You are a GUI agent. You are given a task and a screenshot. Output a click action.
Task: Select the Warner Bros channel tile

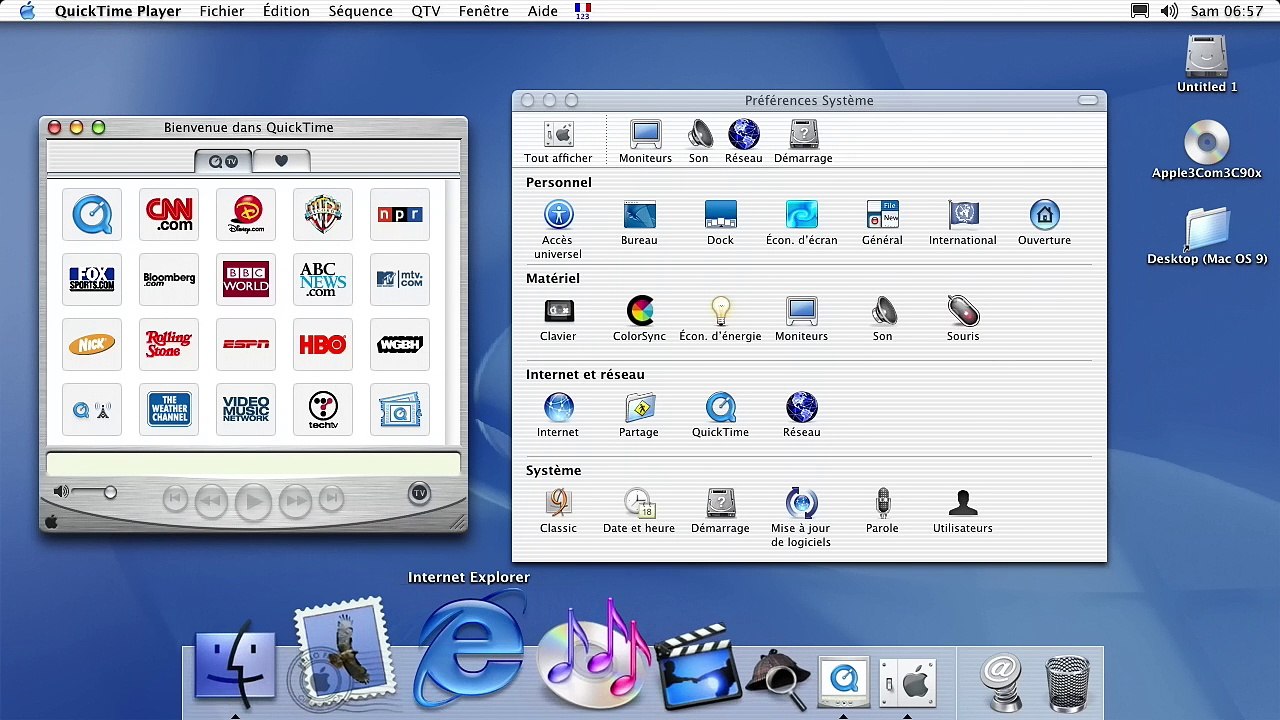[323, 214]
